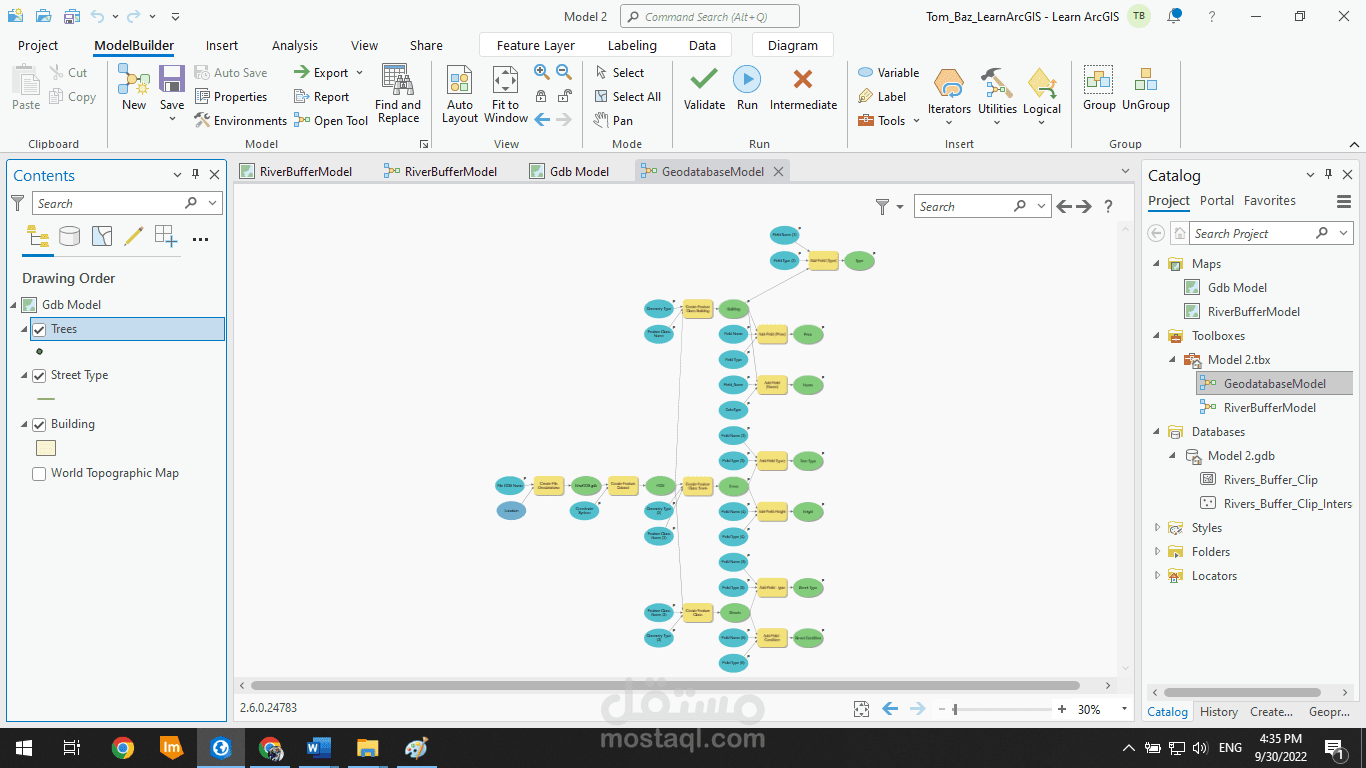Switch to the Analysis ribbon tab
The width and height of the screenshot is (1366, 768).
click(x=295, y=45)
